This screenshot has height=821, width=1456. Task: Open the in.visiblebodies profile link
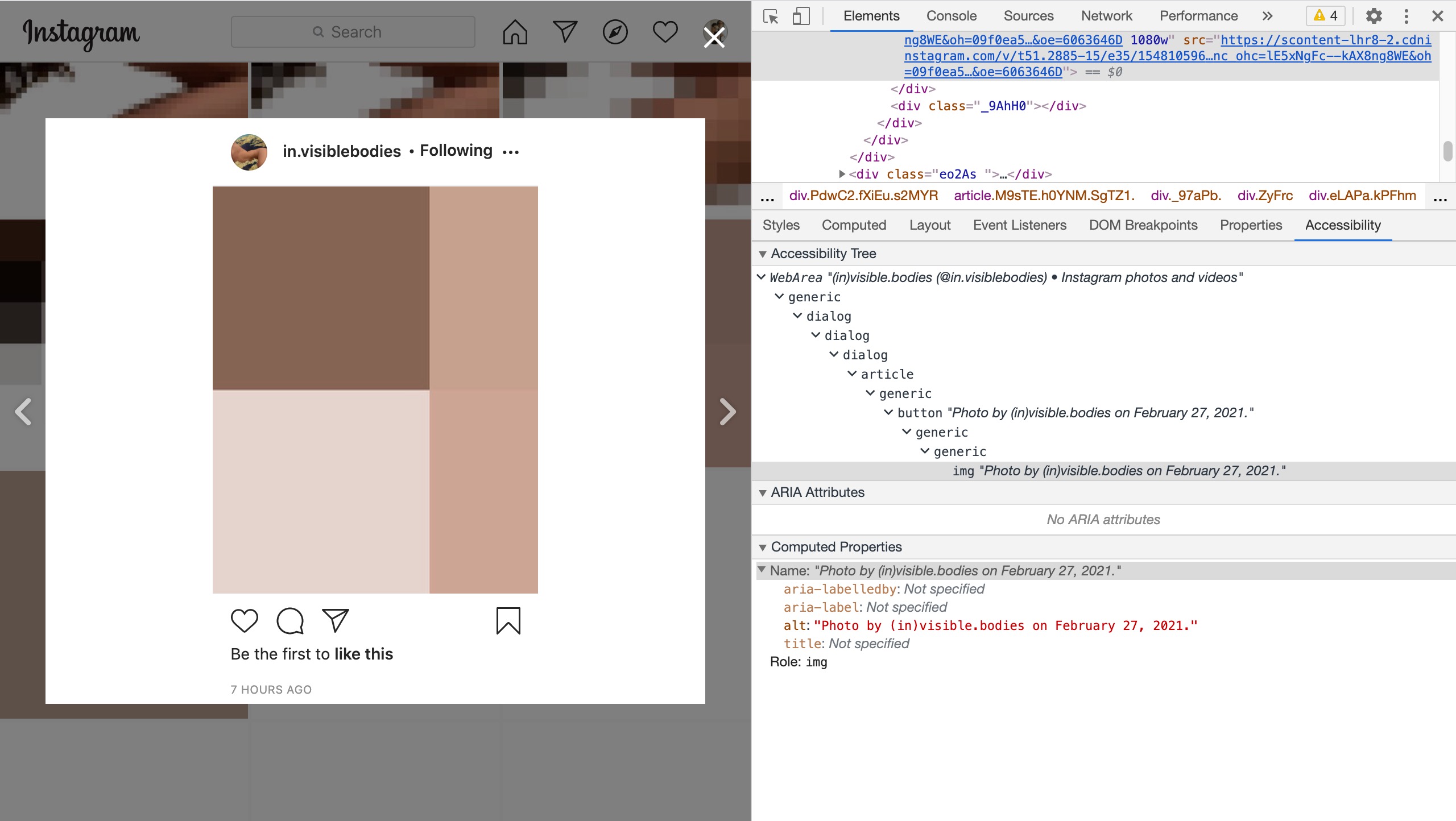pyautogui.click(x=342, y=151)
